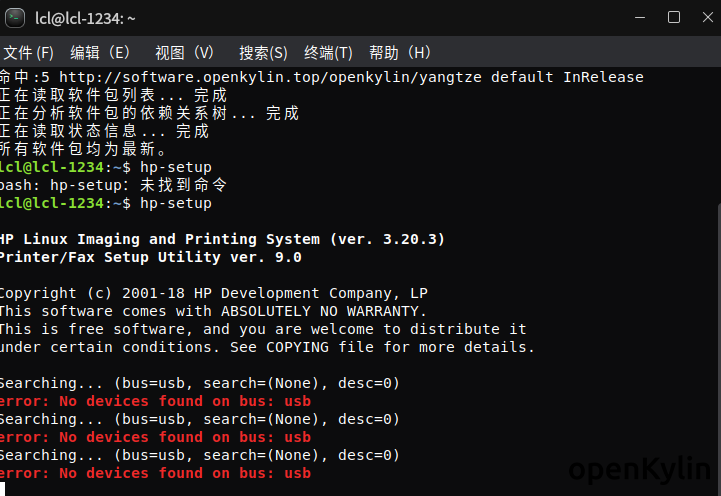721x496 pixels.
Task: Open the 帮助(H) menu
Action: [x=400, y=53]
